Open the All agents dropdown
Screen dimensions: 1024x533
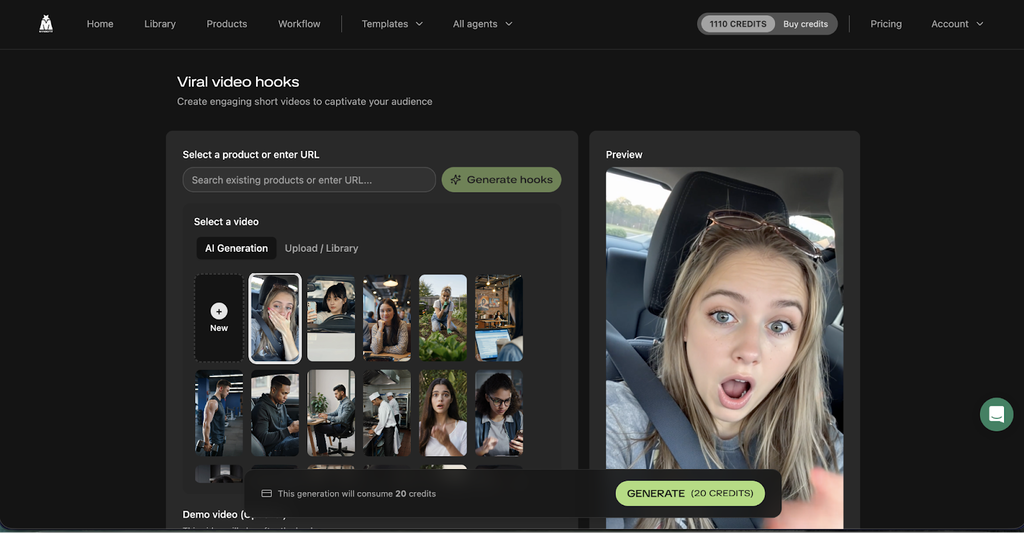point(482,24)
